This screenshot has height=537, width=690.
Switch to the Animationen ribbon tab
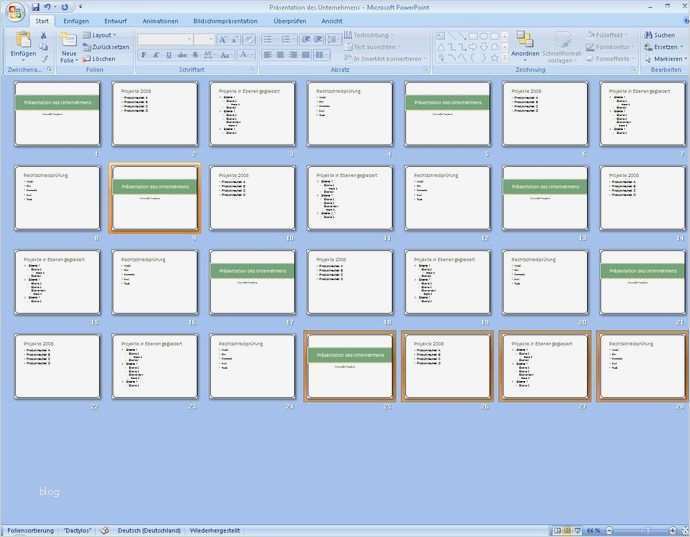[x=160, y=21]
